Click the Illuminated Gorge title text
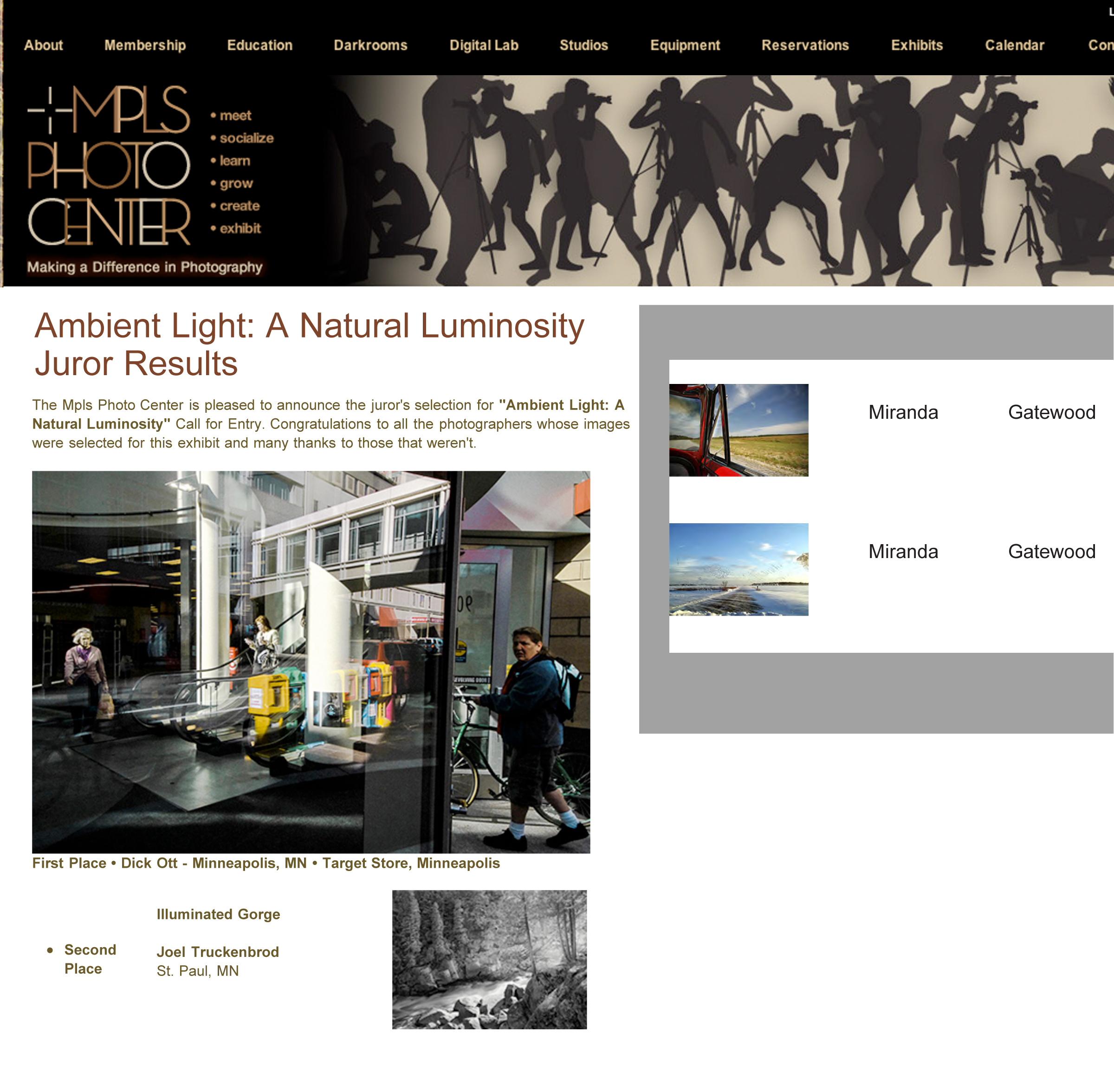1114x1092 pixels. tap(218, 914)
